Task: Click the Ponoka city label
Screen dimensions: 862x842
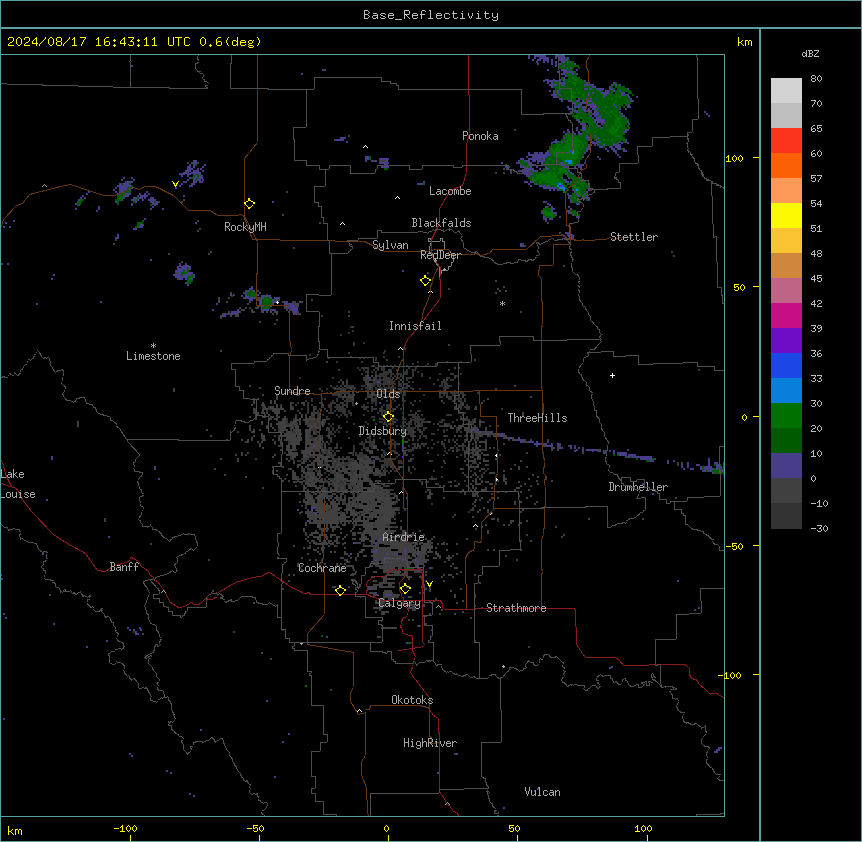Action: (480, 136)
